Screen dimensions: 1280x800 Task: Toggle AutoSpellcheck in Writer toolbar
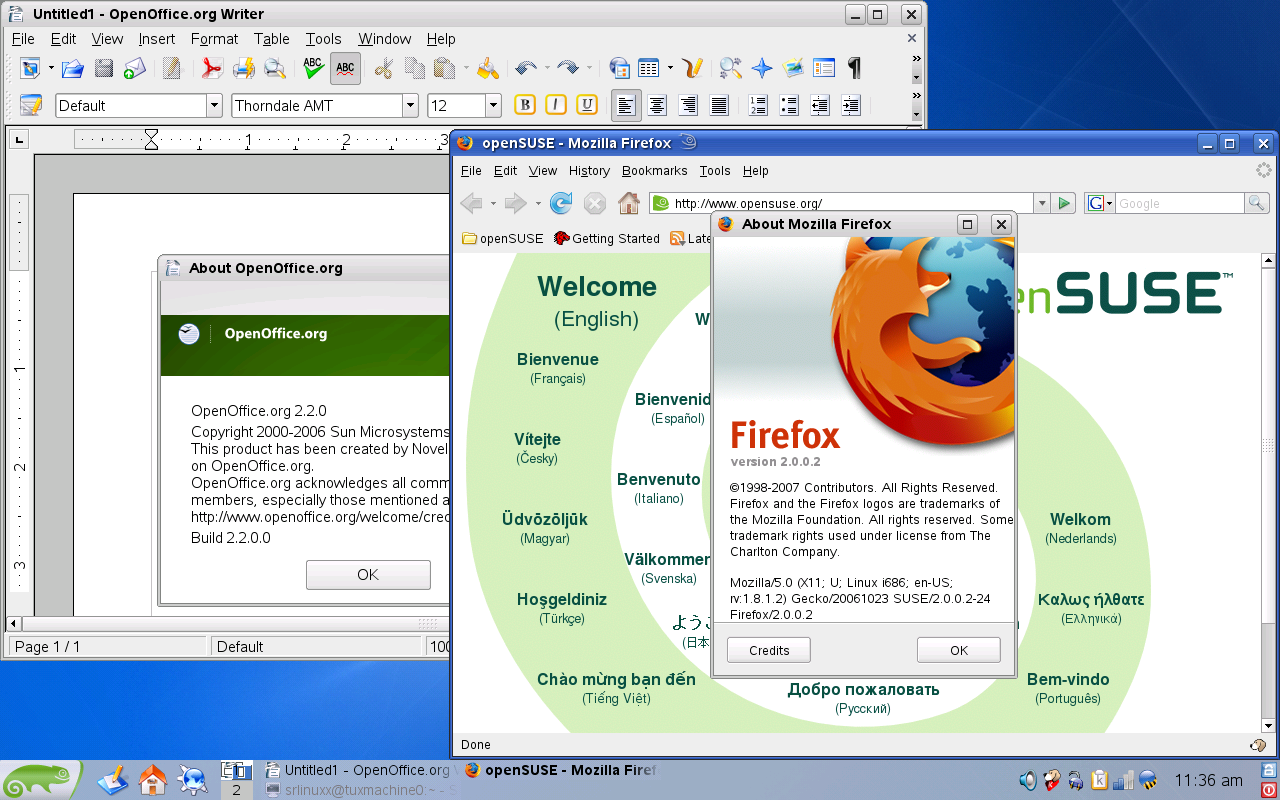345,68
